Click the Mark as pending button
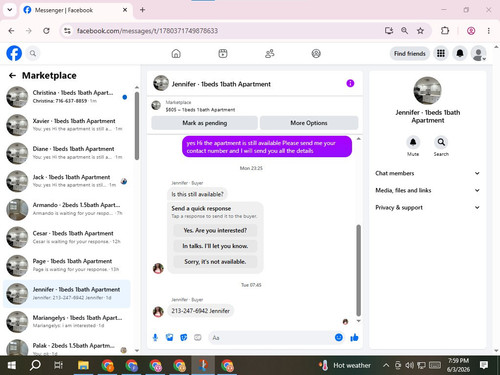The image size is (500, 375). (205, 123)
